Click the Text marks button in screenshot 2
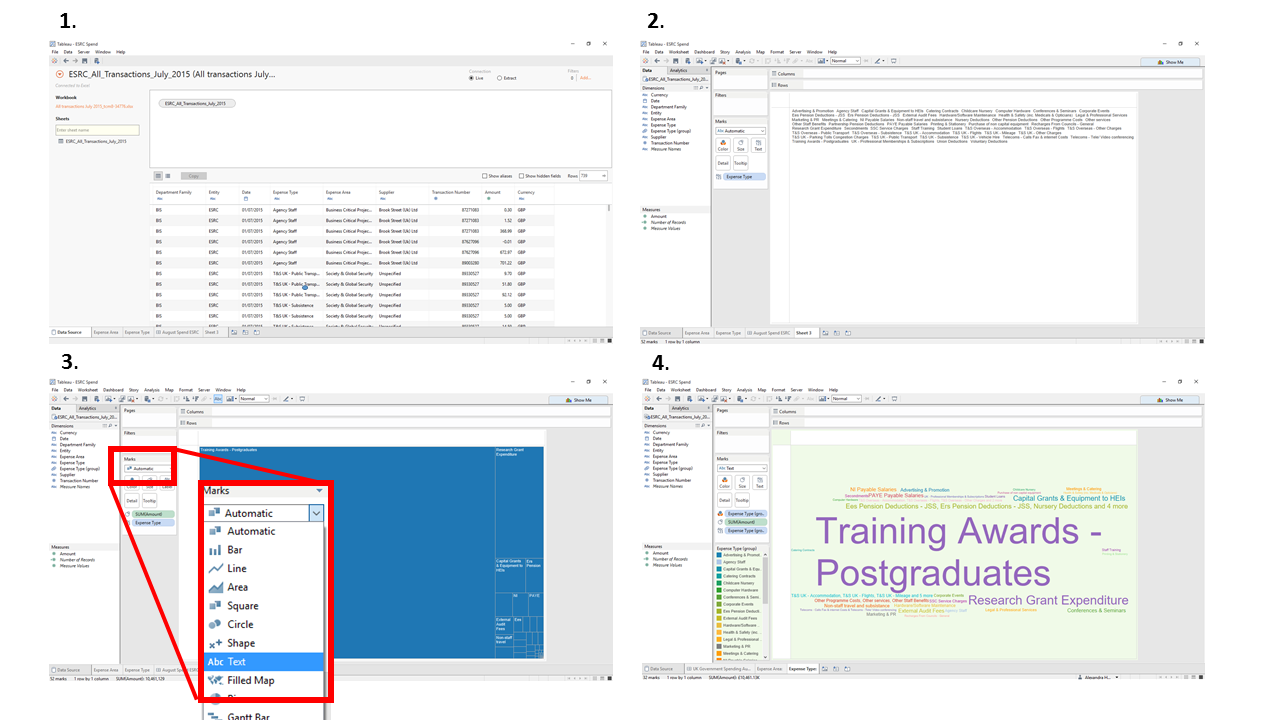 pyautogui.click(x=758, y=146)
